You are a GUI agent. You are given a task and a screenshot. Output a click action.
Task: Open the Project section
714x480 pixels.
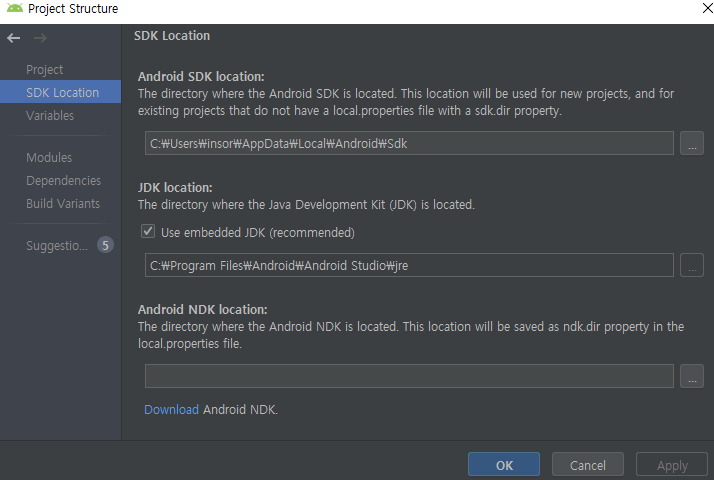45,69
